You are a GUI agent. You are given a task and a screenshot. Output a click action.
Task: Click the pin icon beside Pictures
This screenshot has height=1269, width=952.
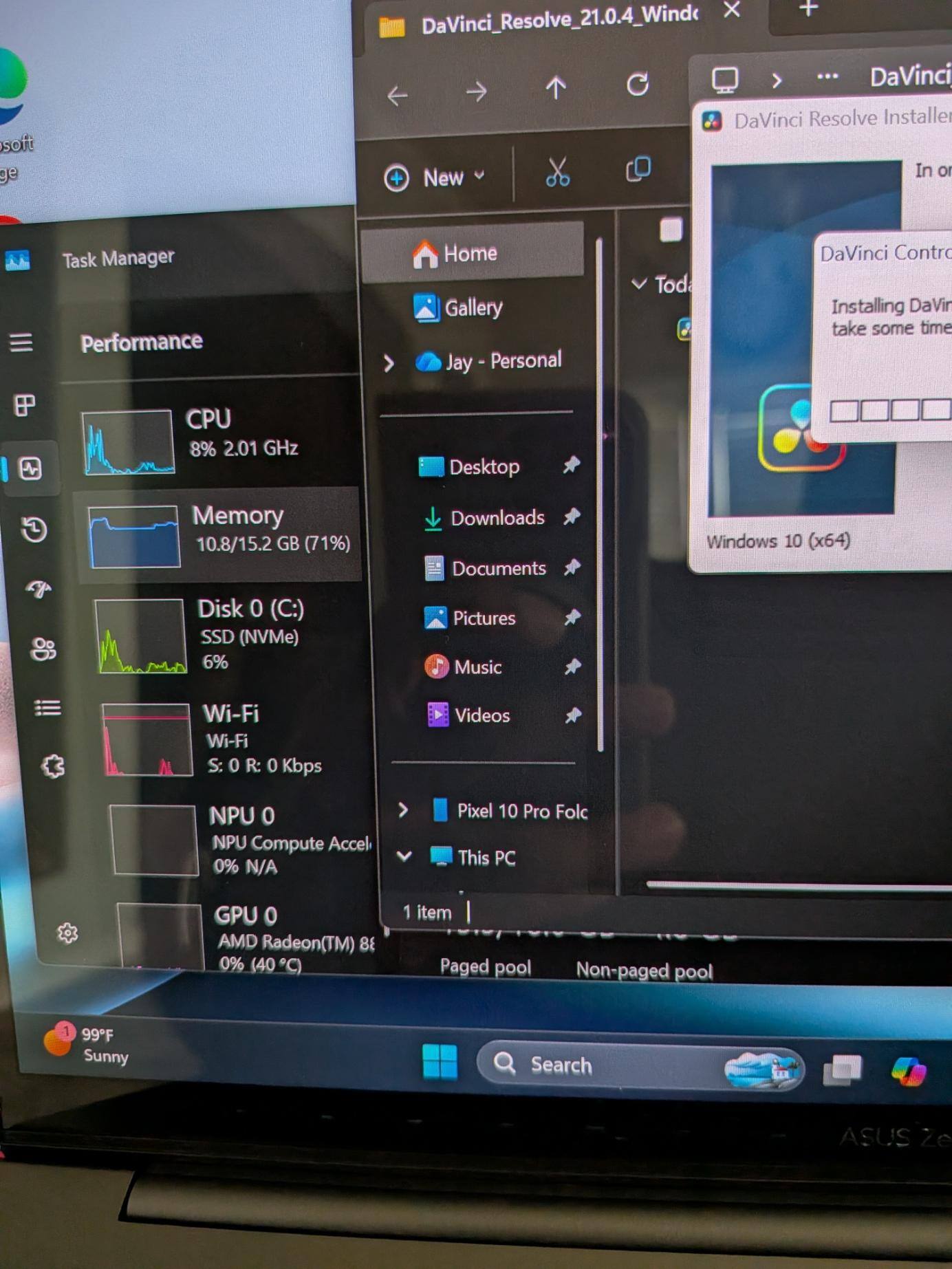click(572, 617)
